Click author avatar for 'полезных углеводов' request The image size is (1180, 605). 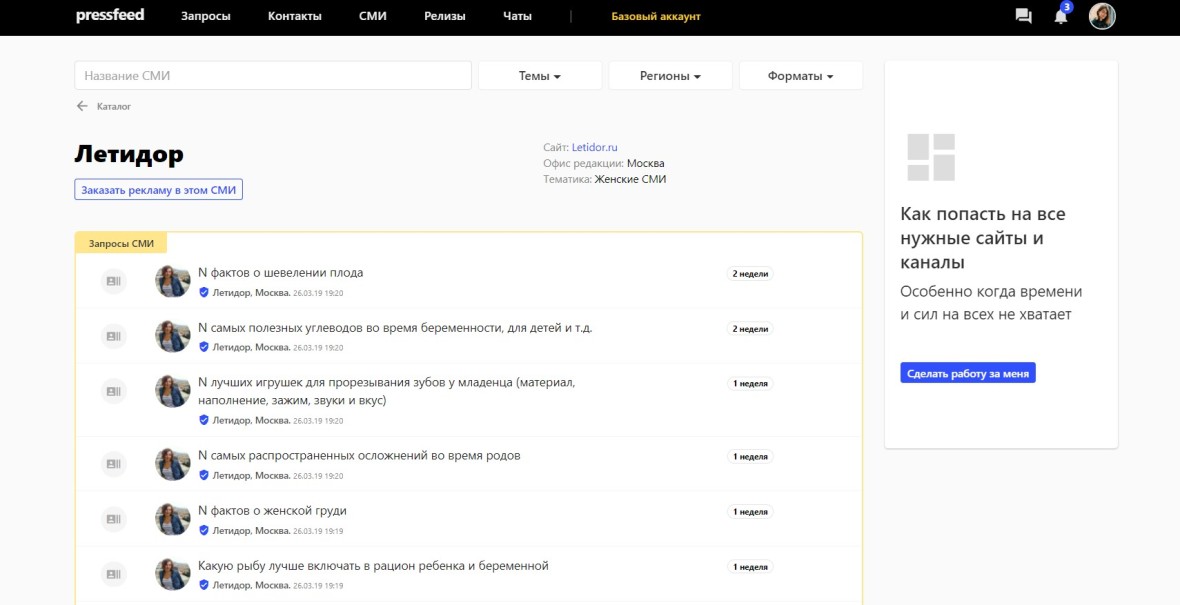tap(173, 336)
